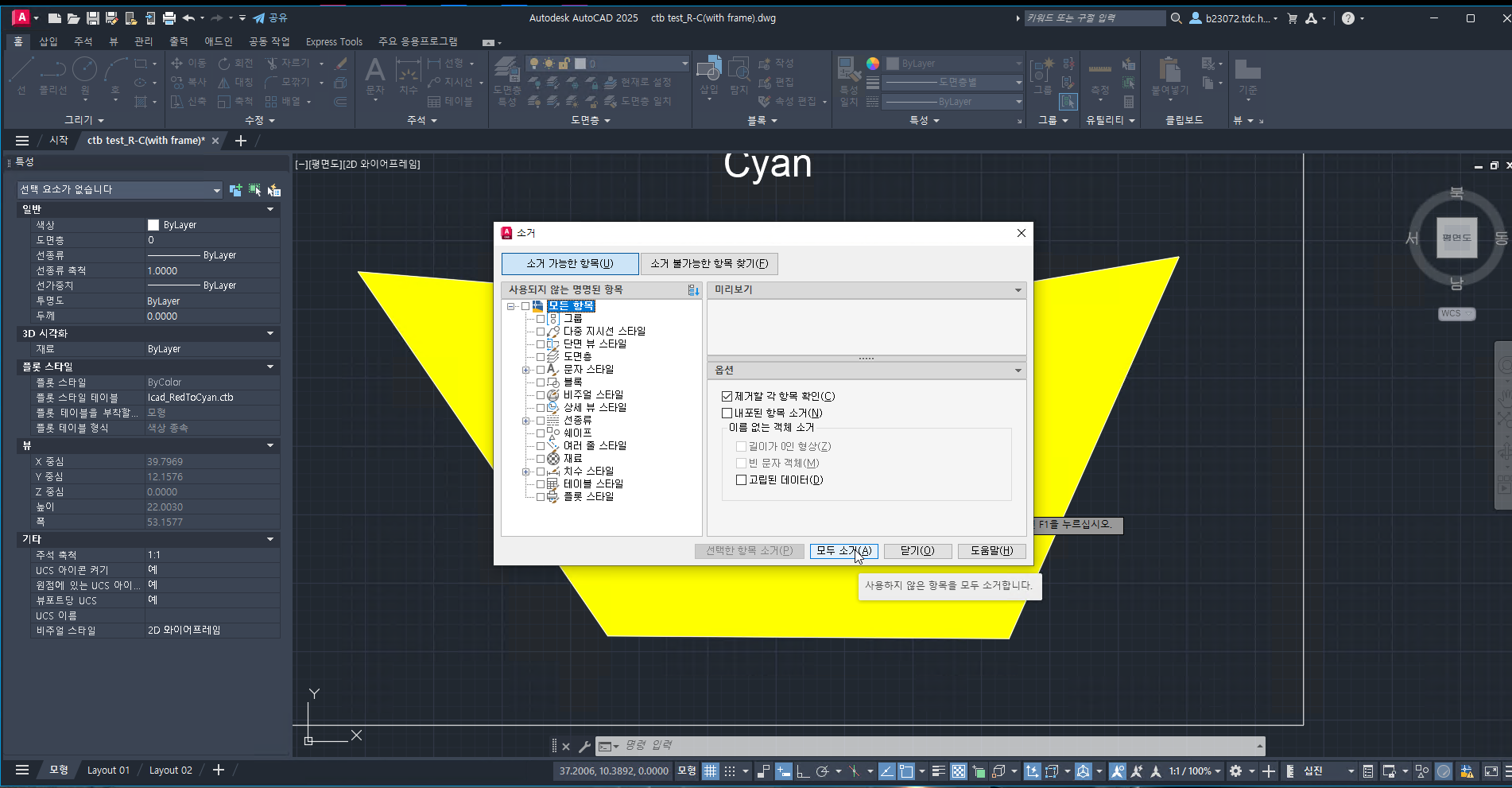Open Layer Properties (도면층 특성) icon
Viewport: 1512px width, 788px height.
[x=507, y=80]
